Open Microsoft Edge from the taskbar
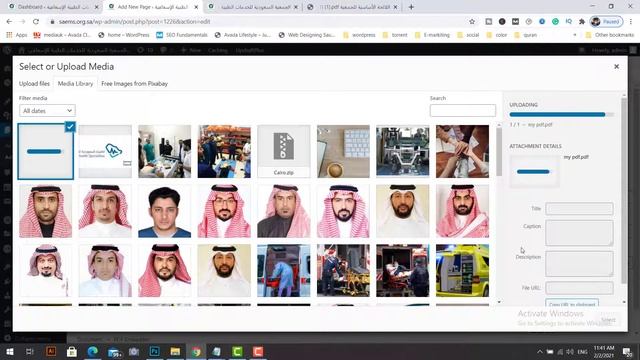 [x=93, y=351]
